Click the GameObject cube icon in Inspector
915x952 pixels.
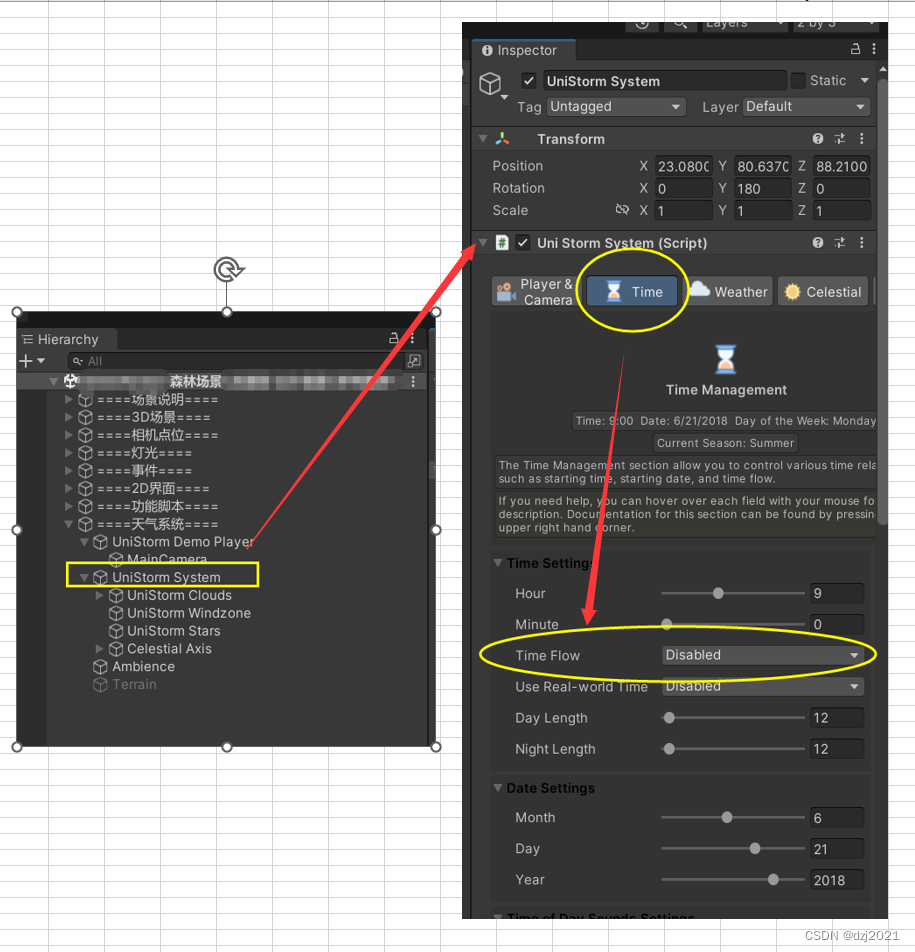point(490,83)
